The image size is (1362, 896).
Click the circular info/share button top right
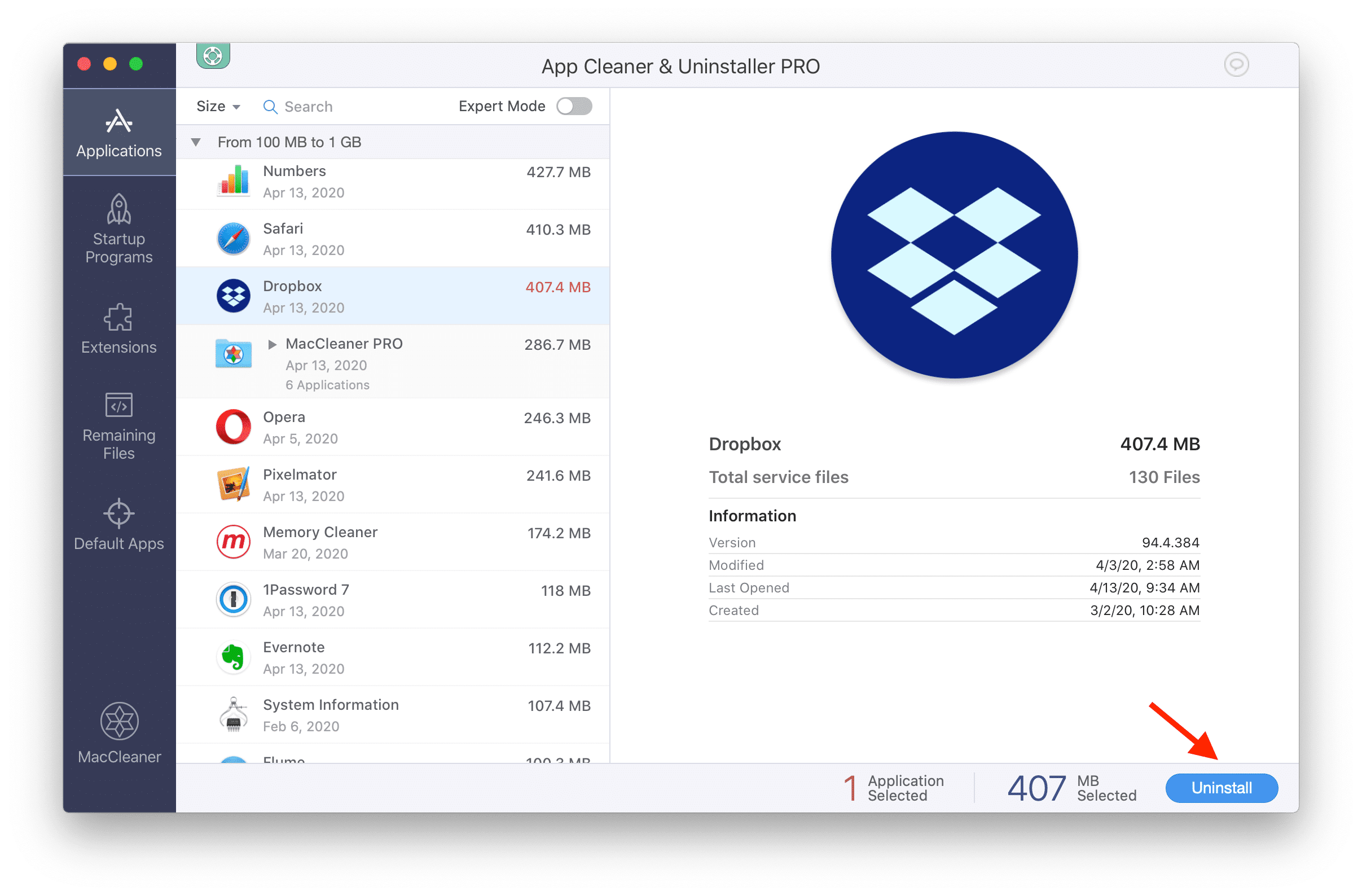click(1237, 65)
